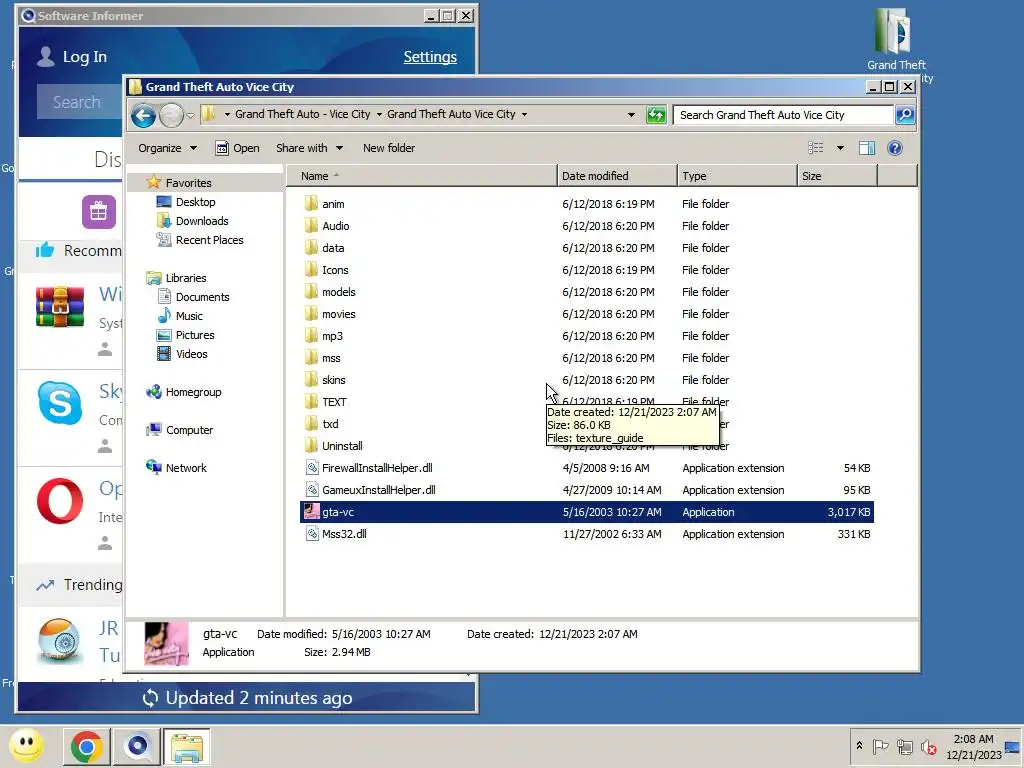Image resolution: width=1024 pixels, height=768 pixels.
Task: Select Libraries in the navigation pane
Action: coord(185,278)
